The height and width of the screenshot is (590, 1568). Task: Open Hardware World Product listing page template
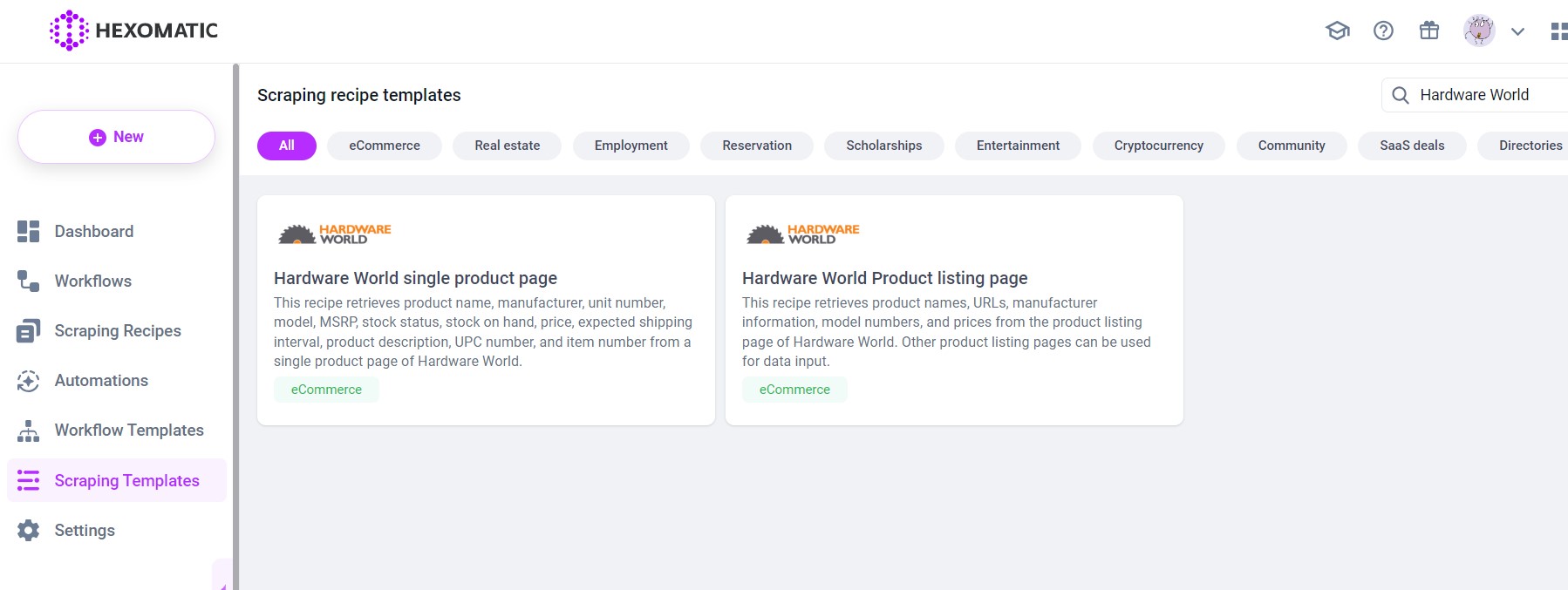point(884,278)
